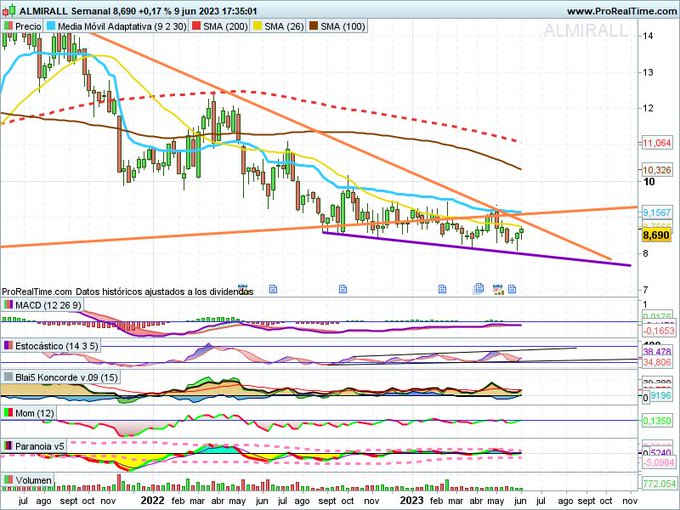Click 'ALMIRALL Semanal' chart title text
Screen dimensions: 680x510
coord(65,11)
